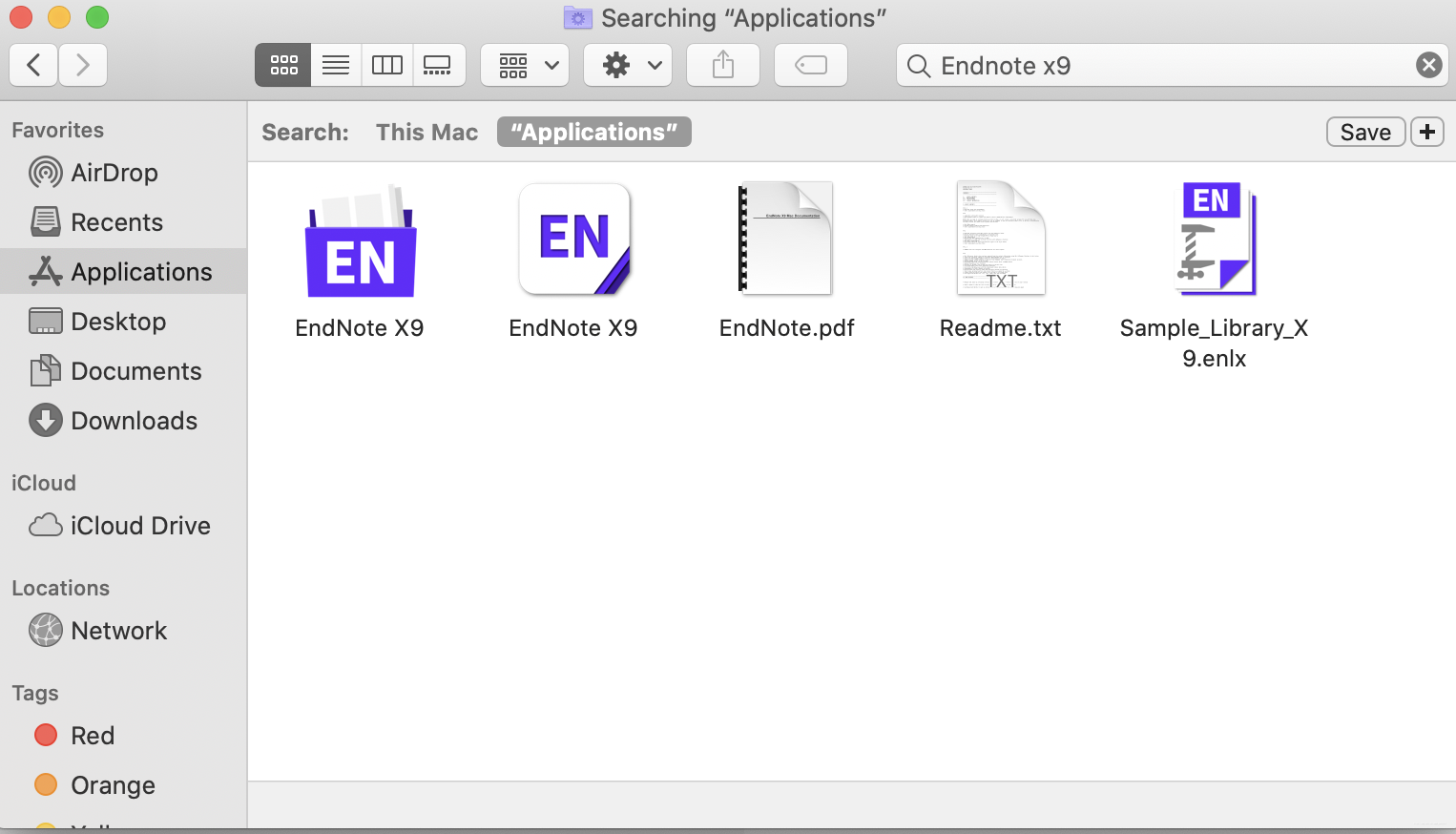The width and height of the screenshot is (1456, 834).
Task: Click the Documents sidebar icon
Action: [x=46, y=371]
